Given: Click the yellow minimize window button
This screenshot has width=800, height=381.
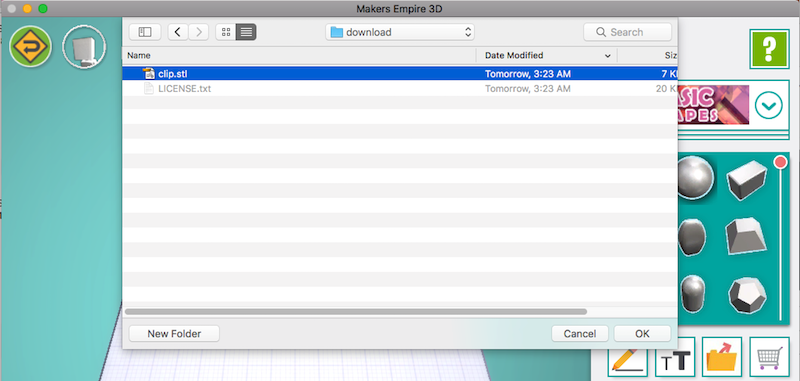Looking at the screenshot, I should coord(28,9).
